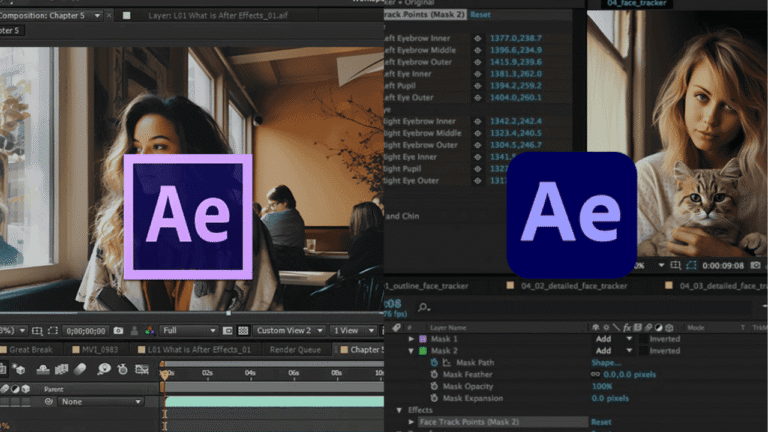768x432 pixels.
Task: Click the Show Snapshot person icon
Action: [x=134, y=331]
